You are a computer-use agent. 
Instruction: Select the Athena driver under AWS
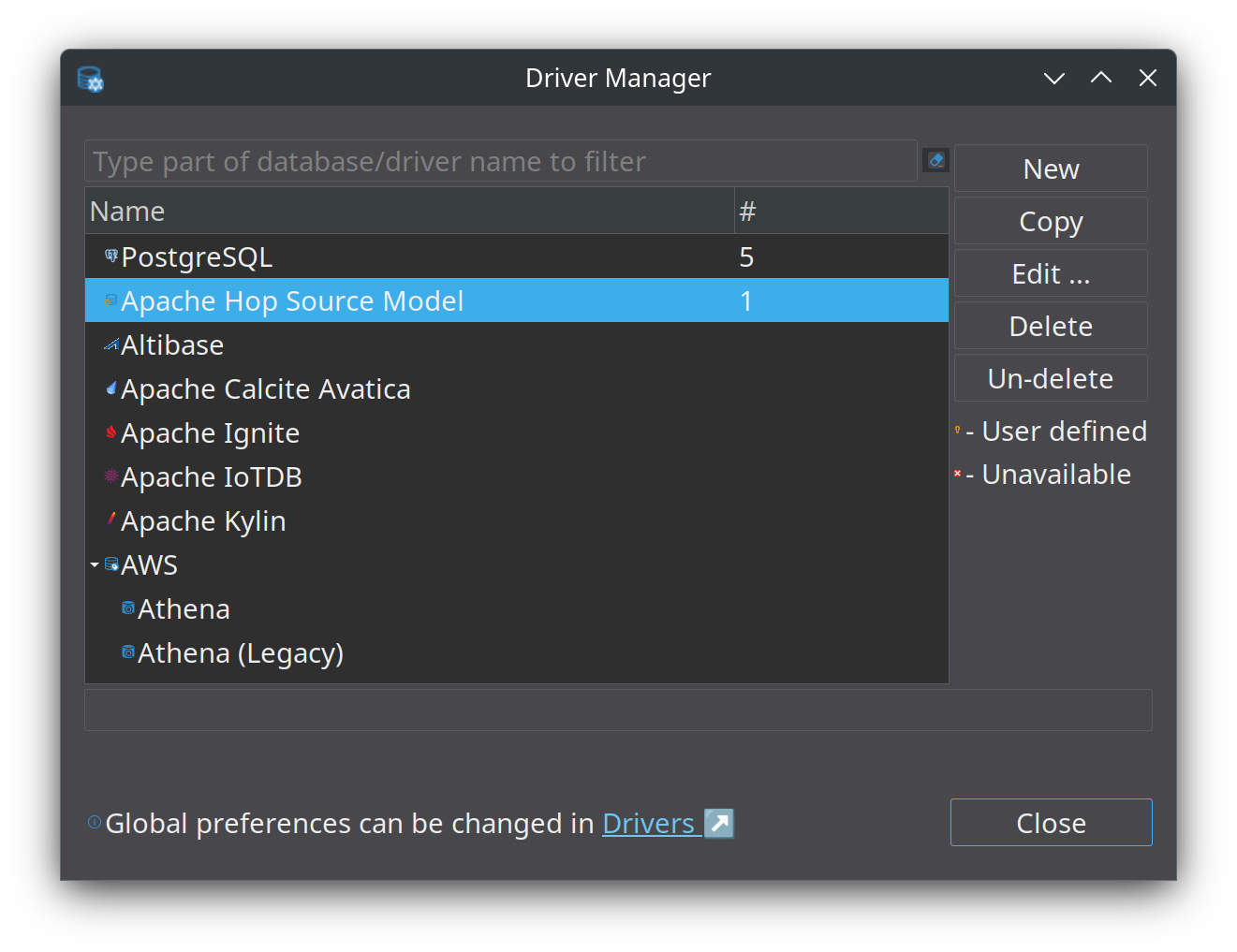coord(517,608)
